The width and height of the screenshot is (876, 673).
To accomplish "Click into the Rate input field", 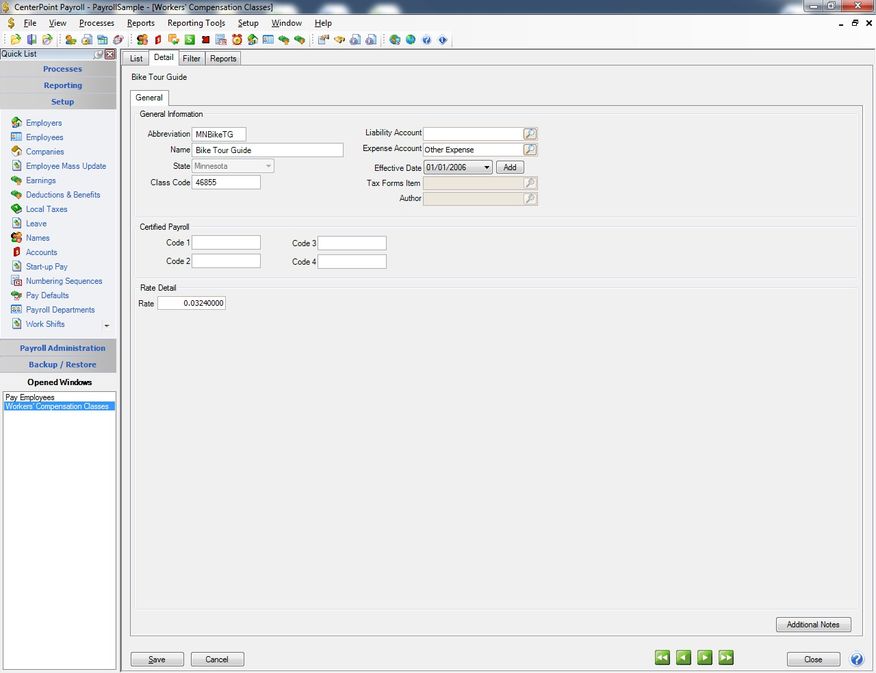I will click(x=191, y=303).
